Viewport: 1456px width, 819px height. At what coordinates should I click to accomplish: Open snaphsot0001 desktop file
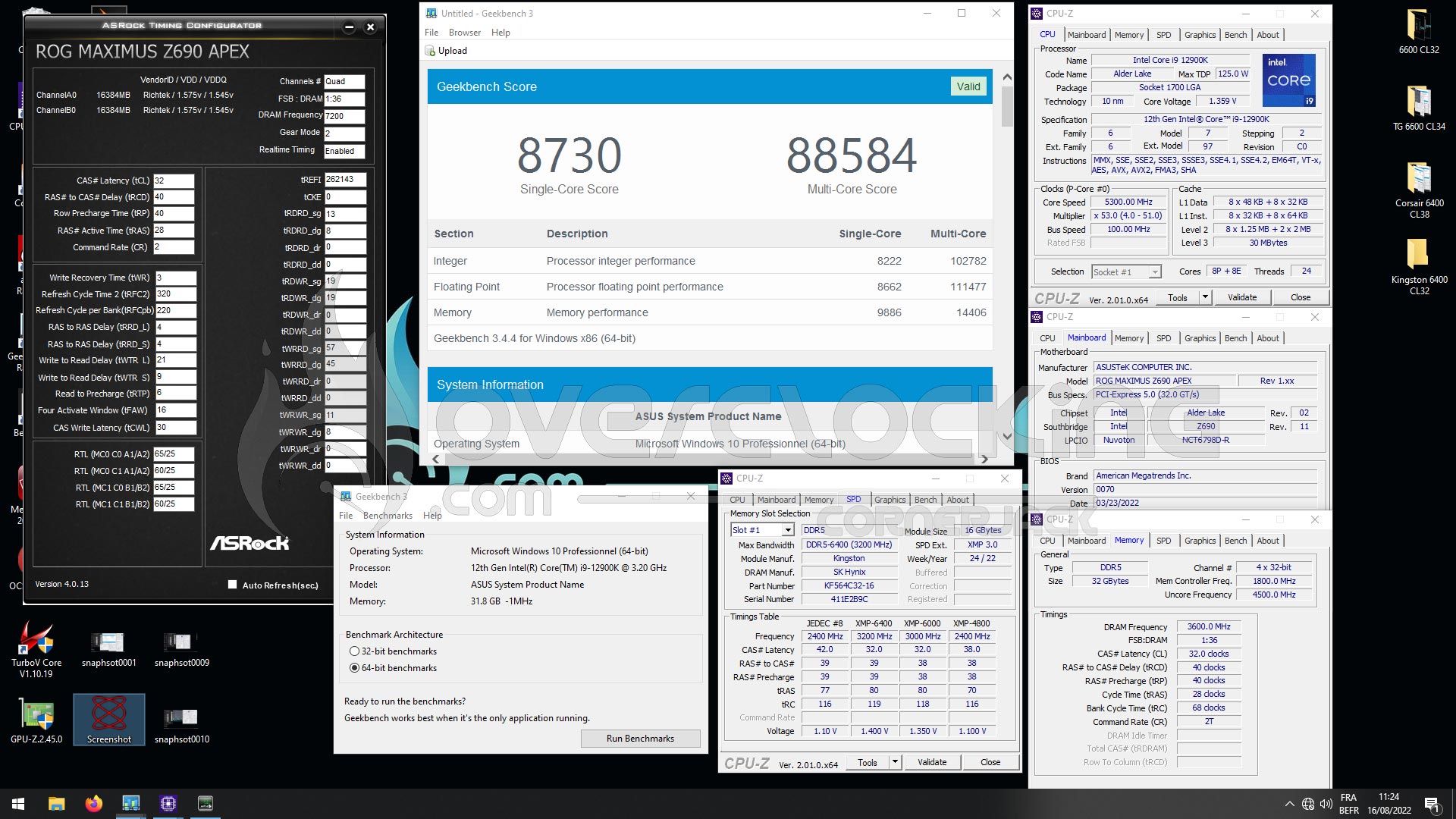pyautogui.click(x=108, y=650)
